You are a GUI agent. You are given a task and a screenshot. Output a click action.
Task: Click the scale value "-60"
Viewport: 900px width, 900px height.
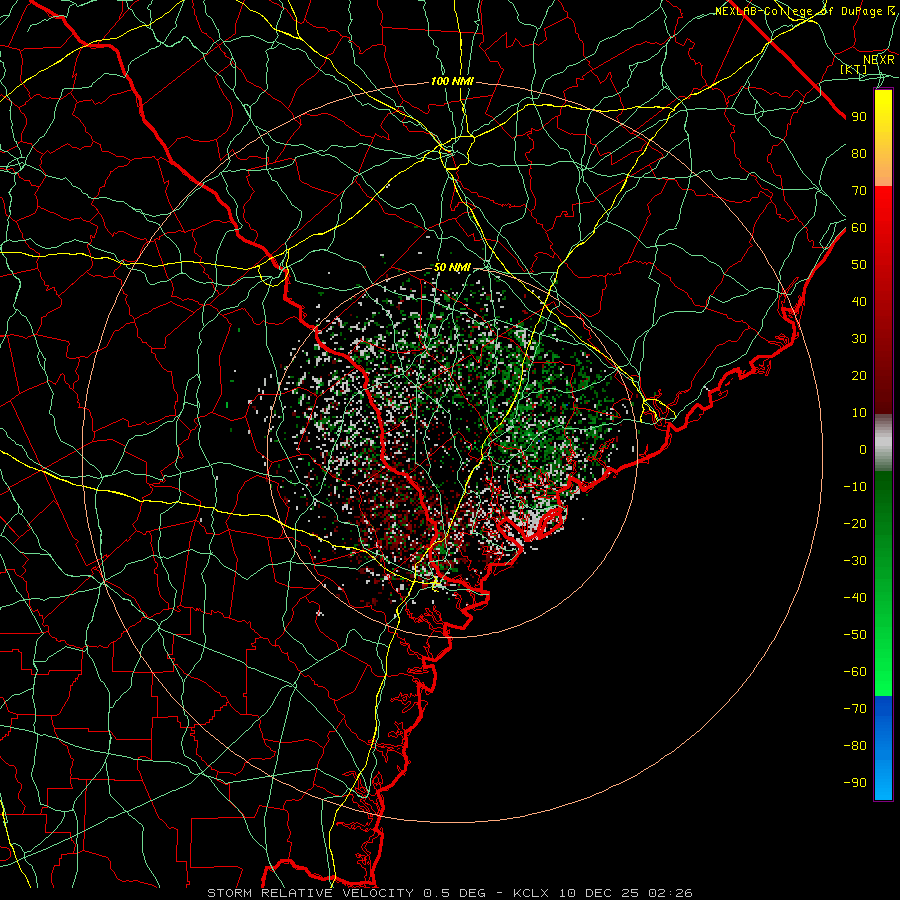tap(855, 672)
